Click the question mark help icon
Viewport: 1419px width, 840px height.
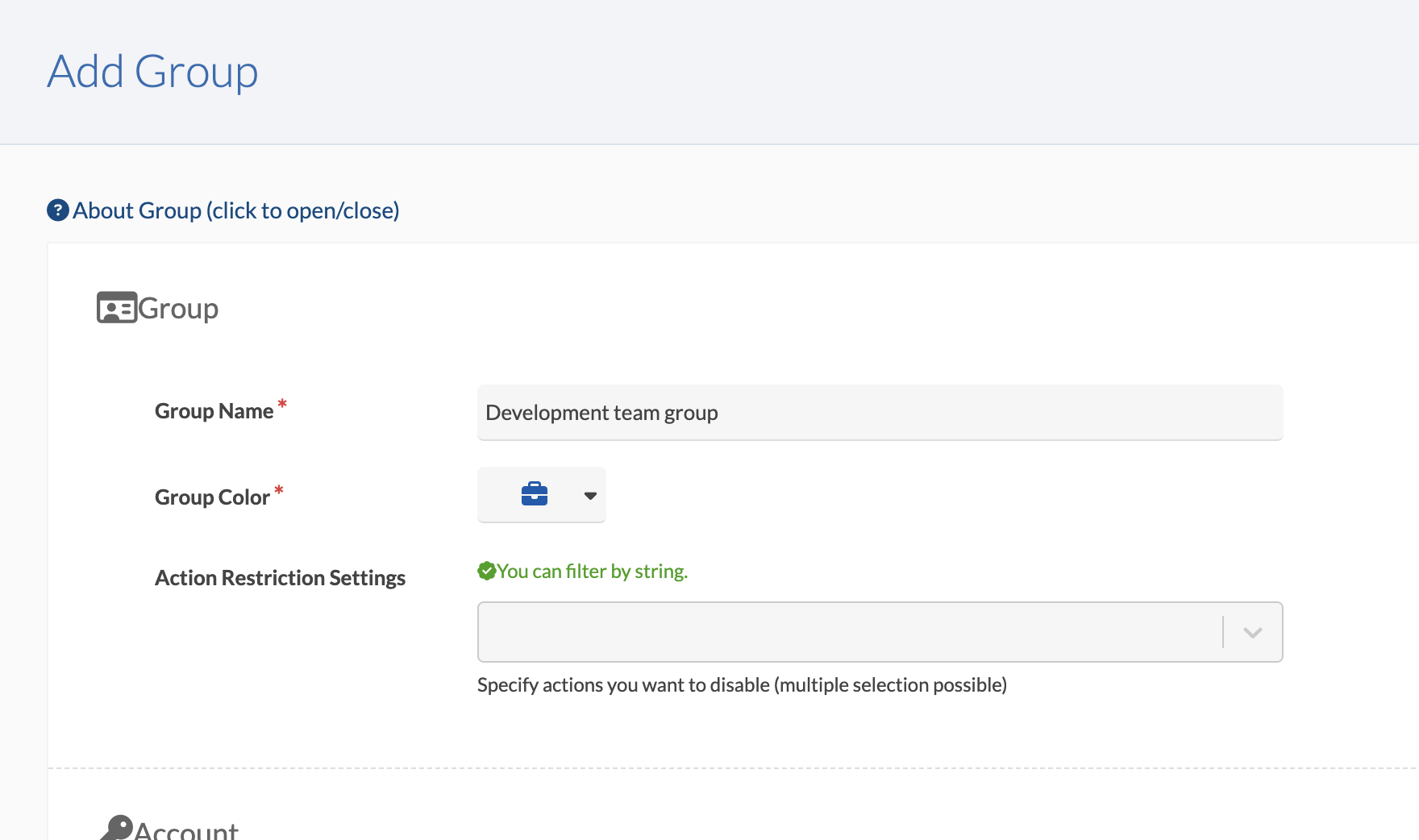coord(58,210)
